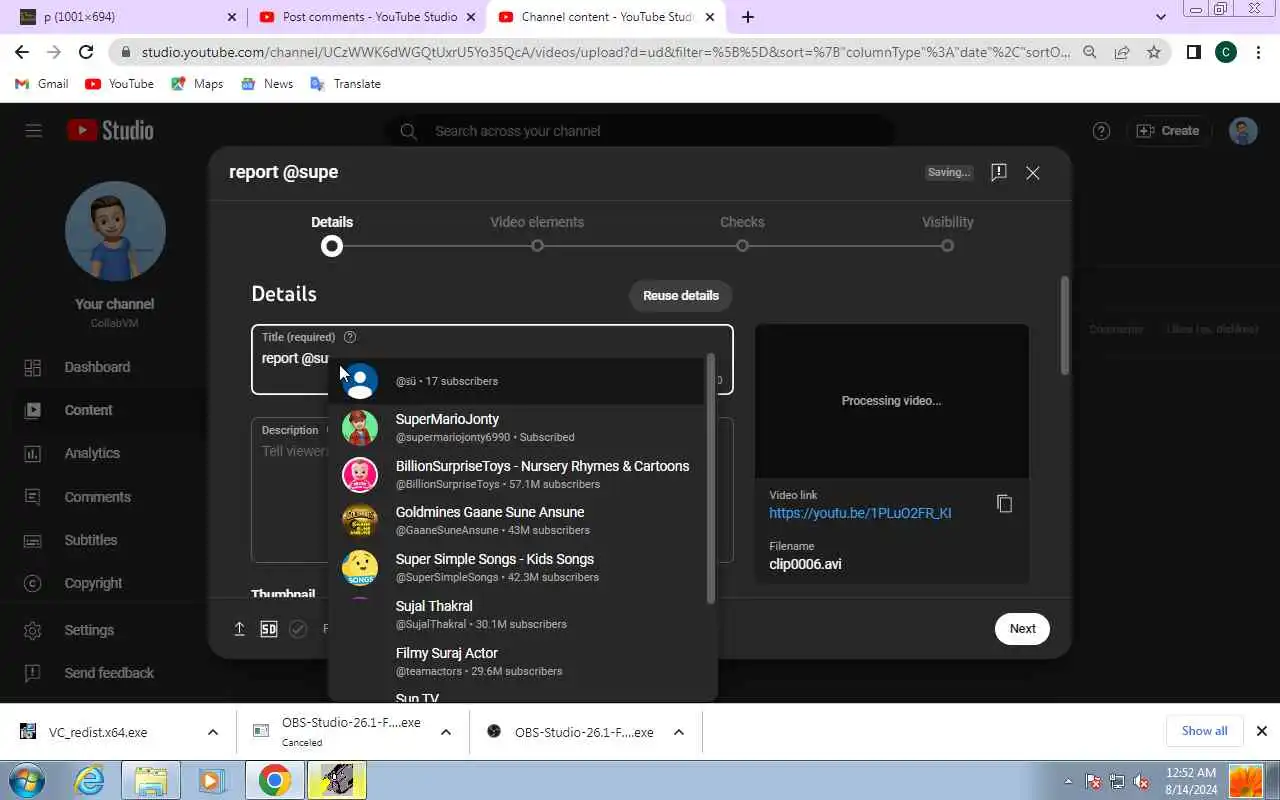Screen dimensions: 1280x800
Task: Click Send feedback in the sidebar
Action: click(x=109, y=673)
